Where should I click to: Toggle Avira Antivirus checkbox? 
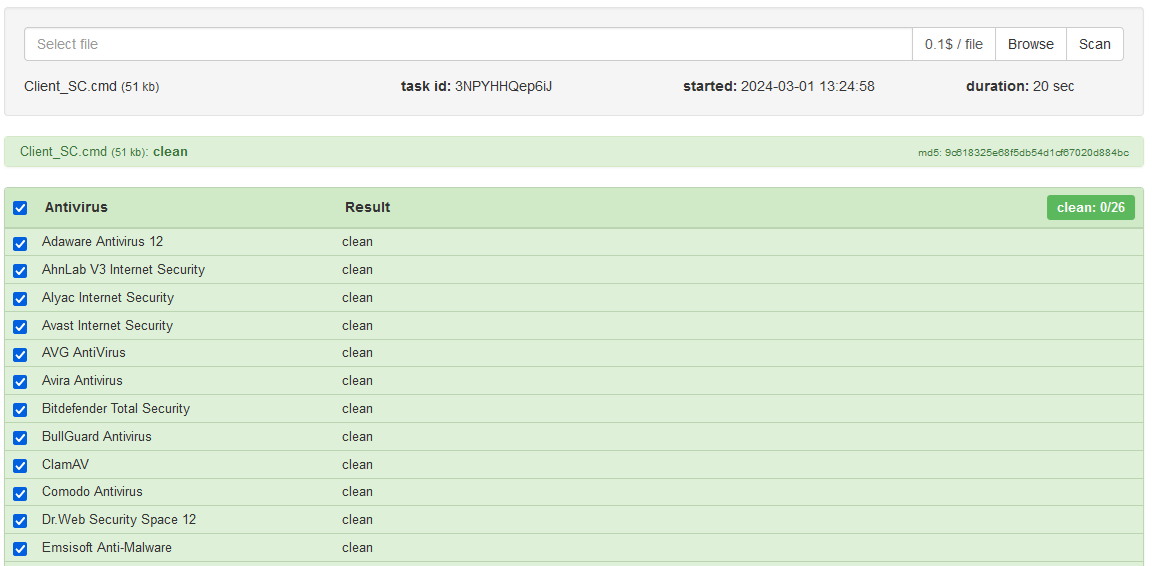click(x=20, y=382)
